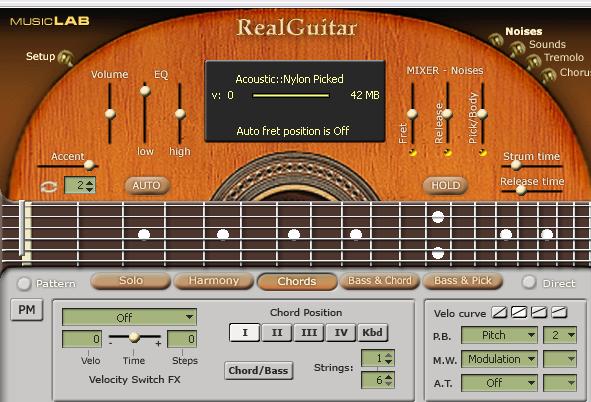
Task: Click the loop arrows icon beside Accent
Action: point(49,186)
